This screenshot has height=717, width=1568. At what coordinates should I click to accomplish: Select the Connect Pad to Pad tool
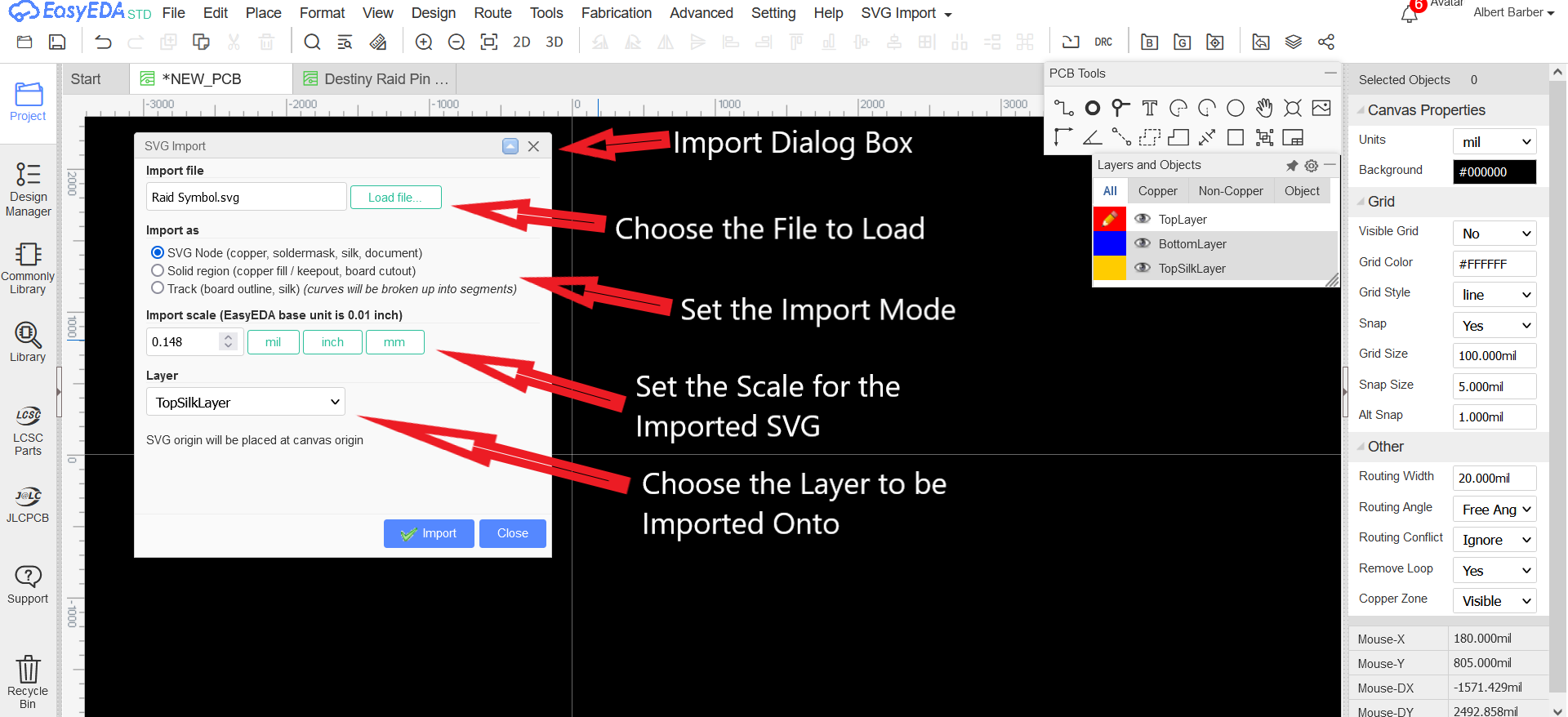click(x=1120, y=137)
